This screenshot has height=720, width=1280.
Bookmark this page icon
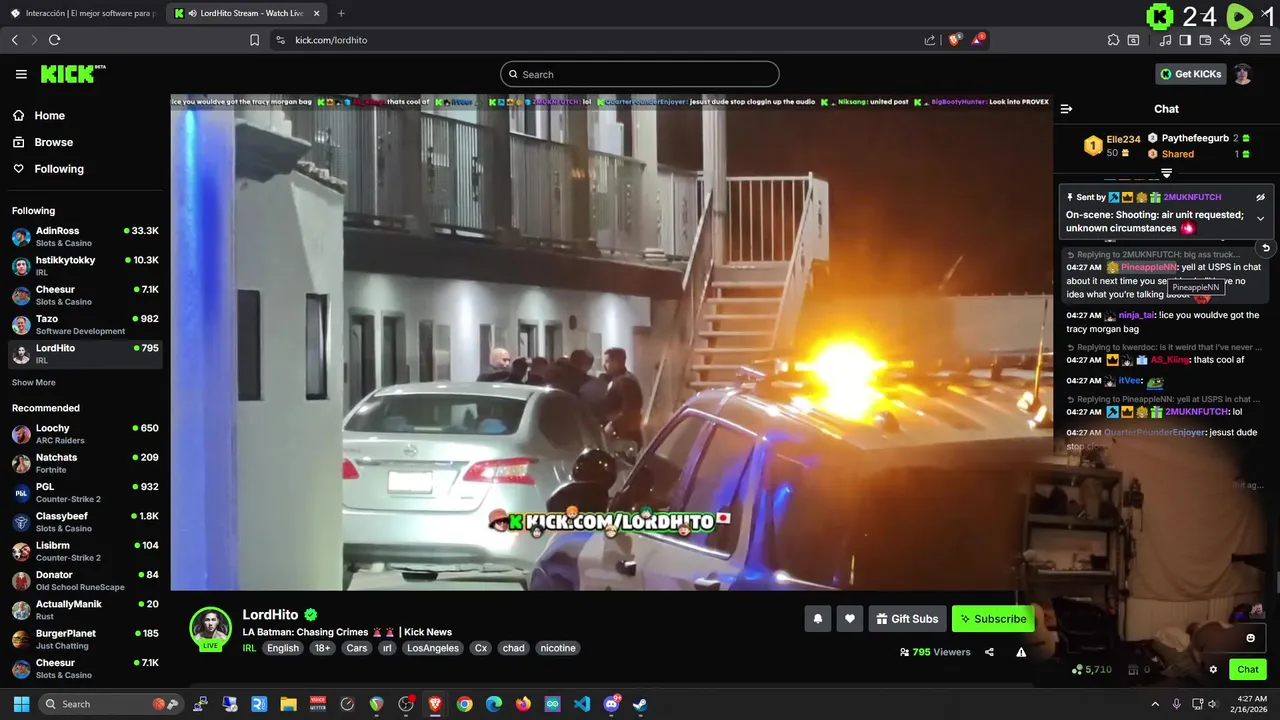click(254, 40)
